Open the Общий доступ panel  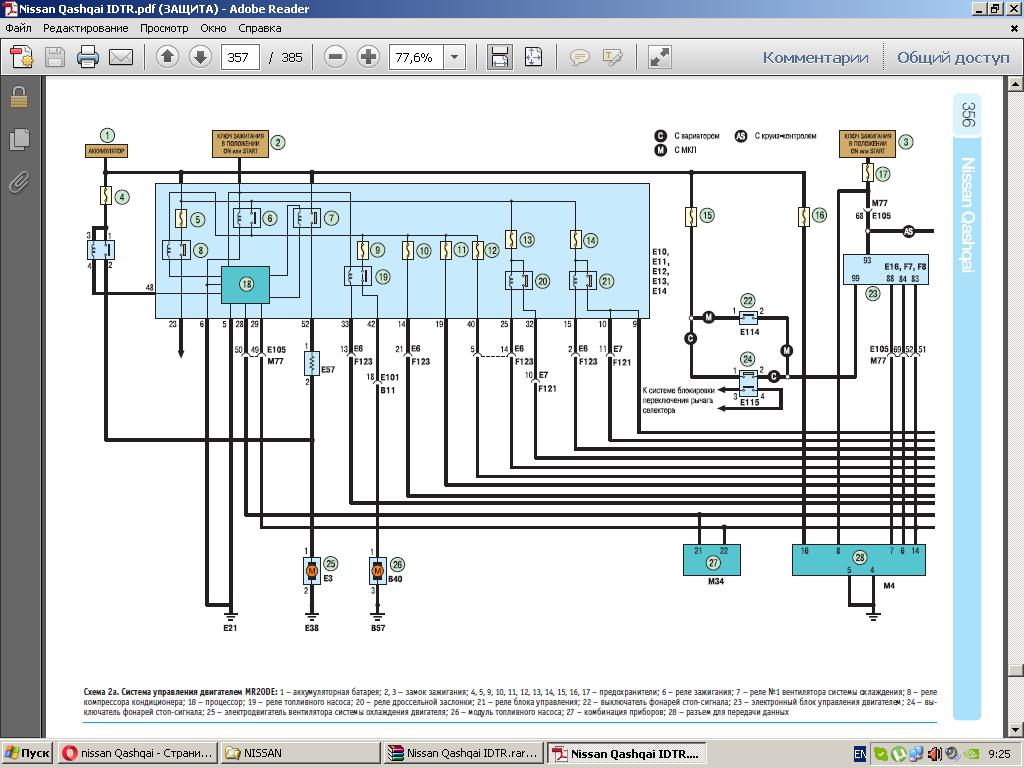(953, 57)
